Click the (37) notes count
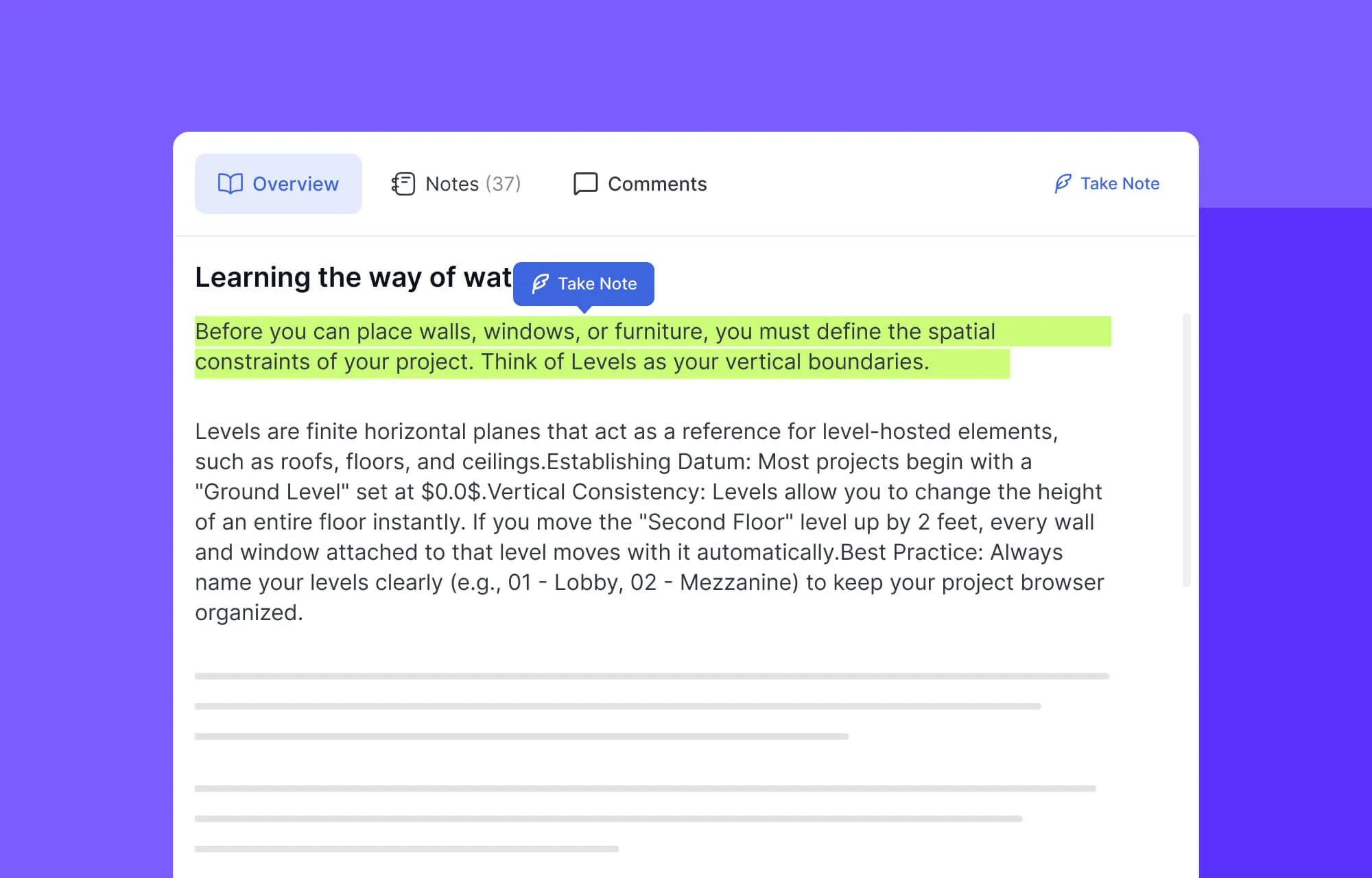Image resolution: width=1372 pixels, height=878 pixels. click(x=503, y=184)
